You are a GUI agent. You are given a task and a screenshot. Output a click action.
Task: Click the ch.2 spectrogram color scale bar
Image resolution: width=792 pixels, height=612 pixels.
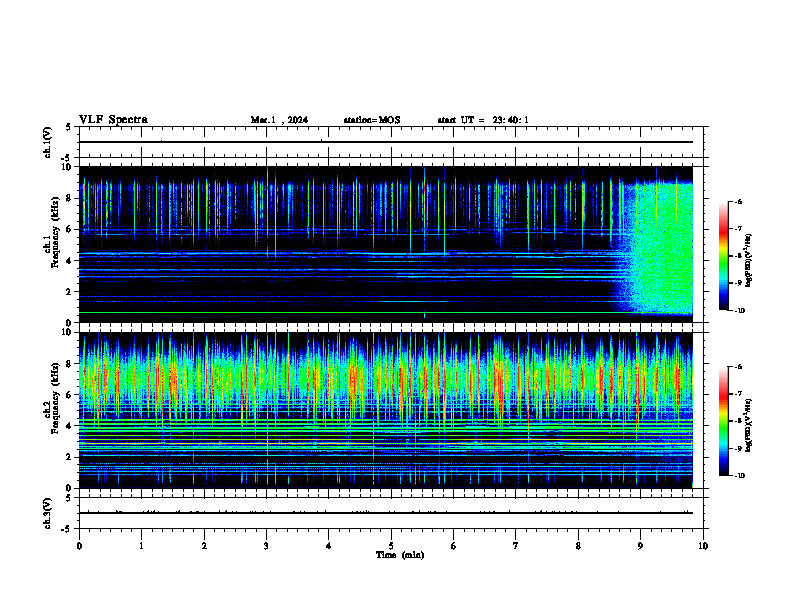[724, 421]
